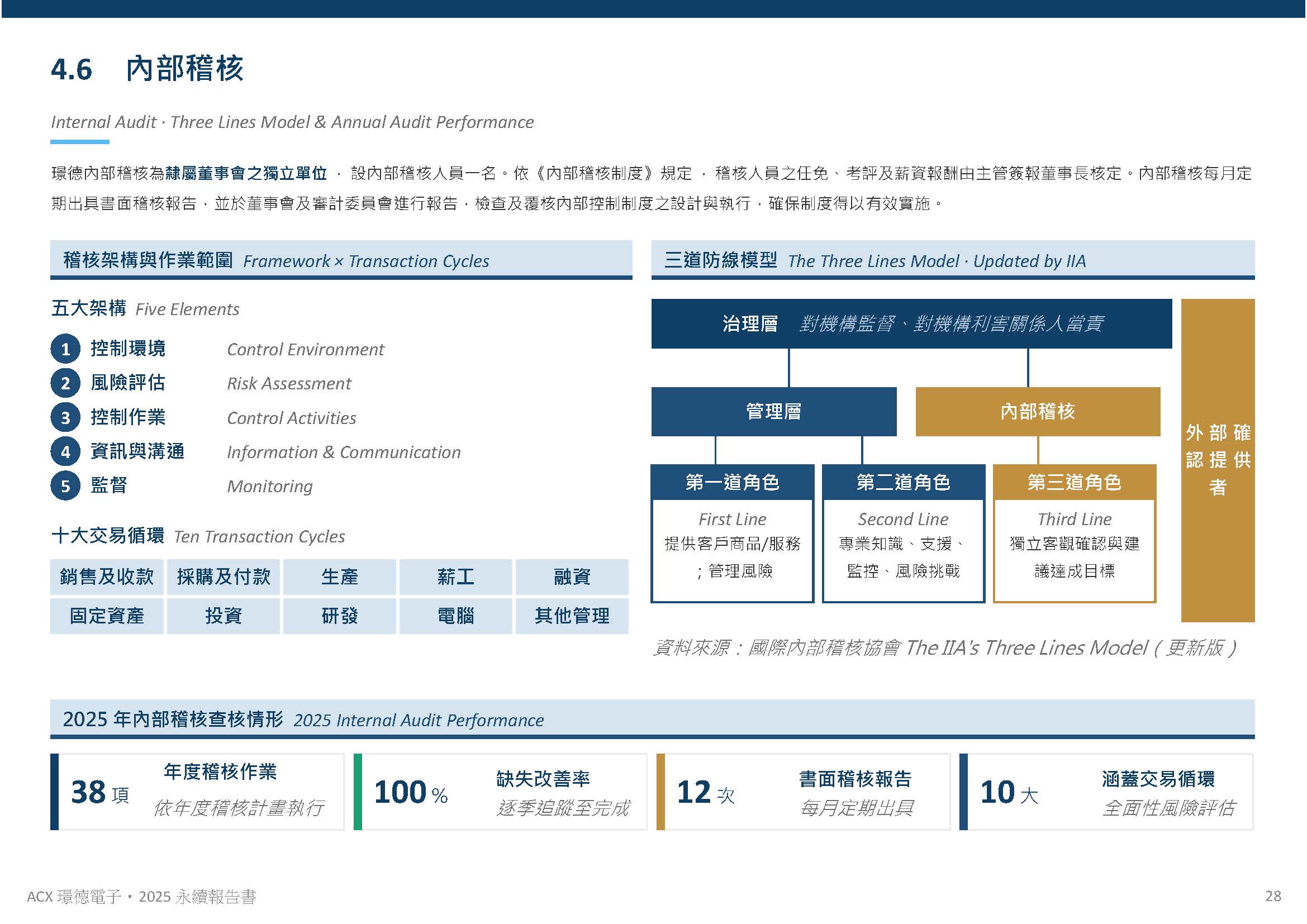
Task: Click the numbered circle 2 beside 風險評估
Action: (65, 383)
